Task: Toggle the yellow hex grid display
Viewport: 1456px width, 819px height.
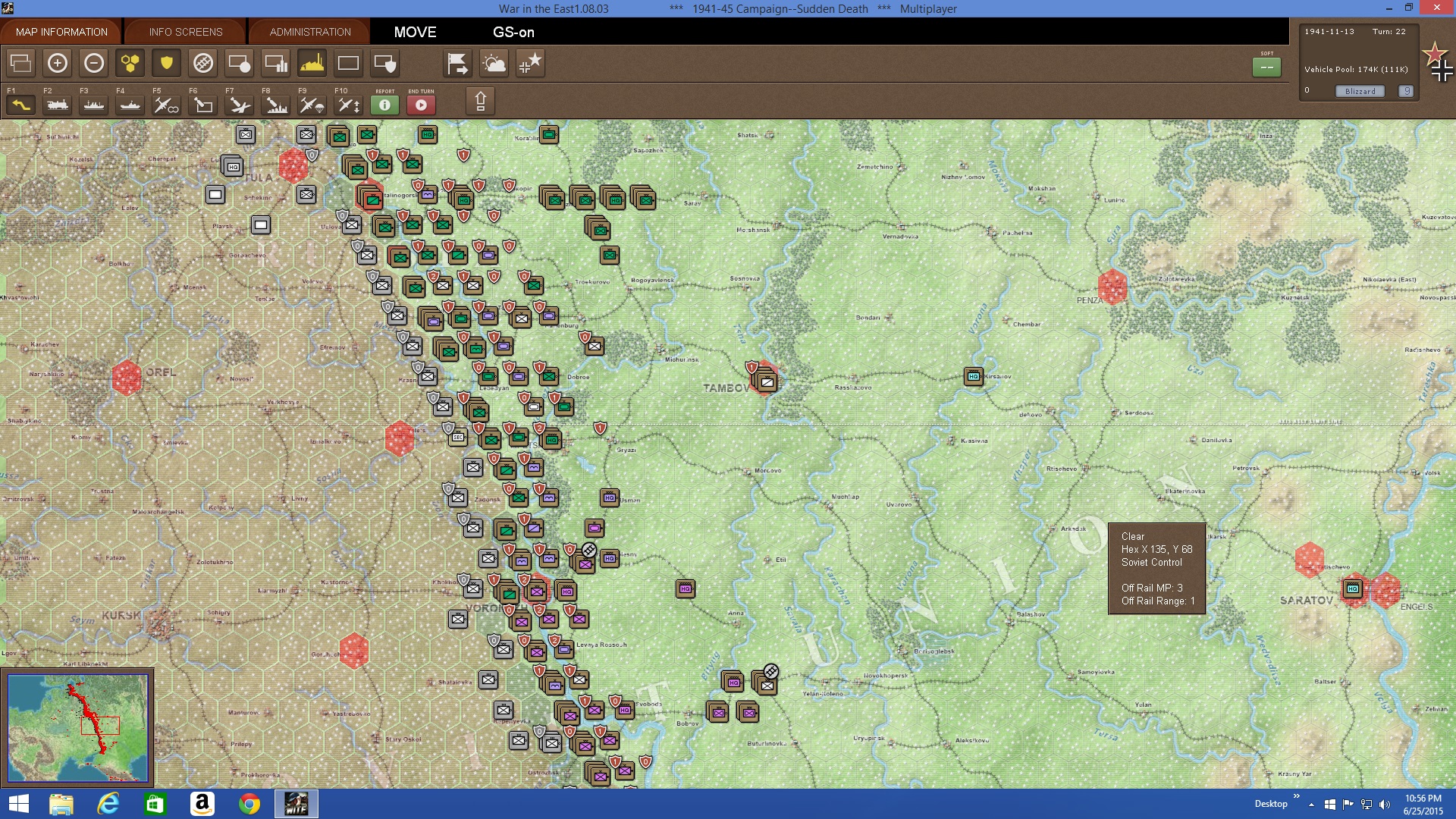Action: (x=130, y=63)
